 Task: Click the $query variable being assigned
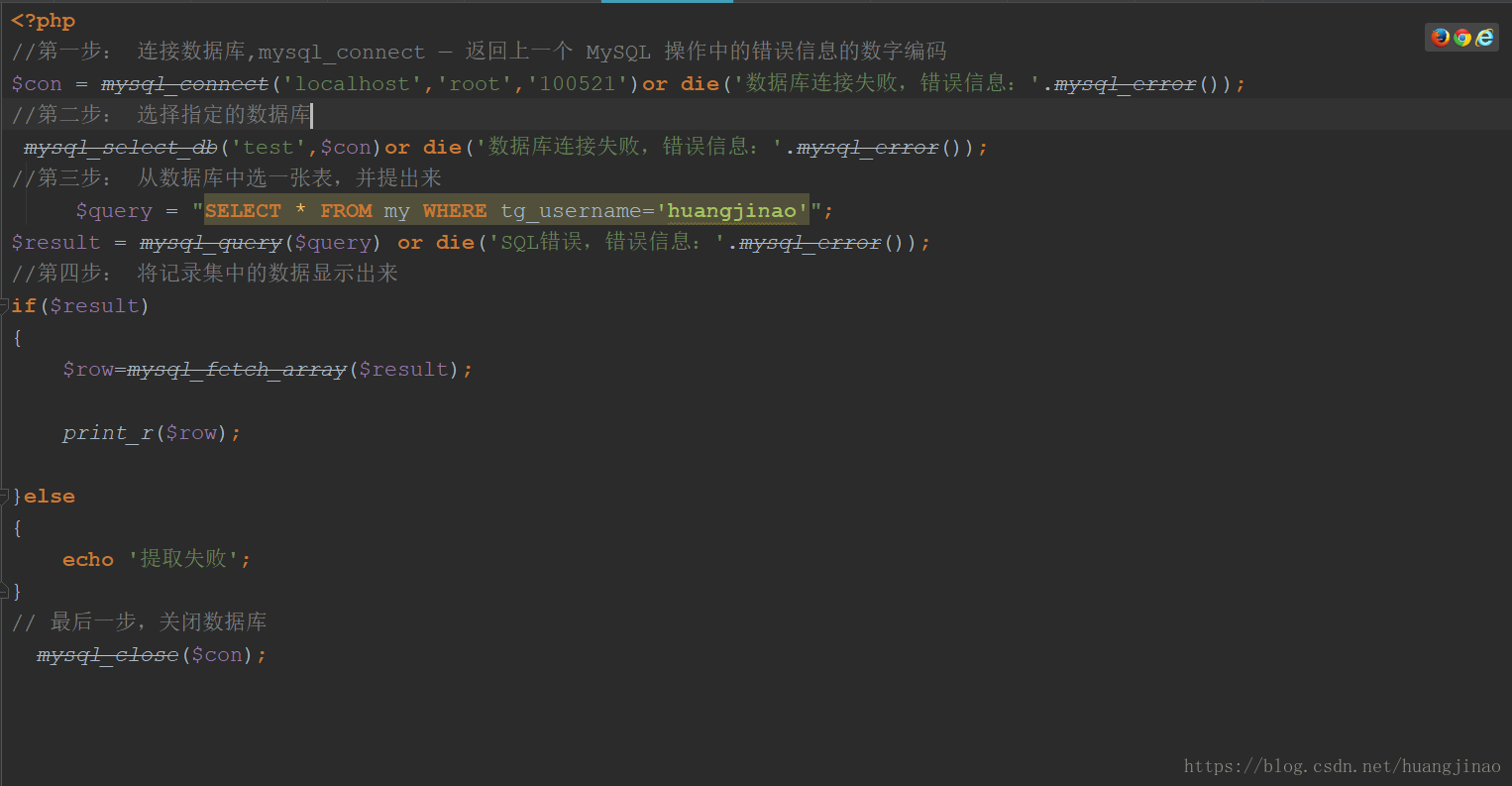(x=114, y=211)
